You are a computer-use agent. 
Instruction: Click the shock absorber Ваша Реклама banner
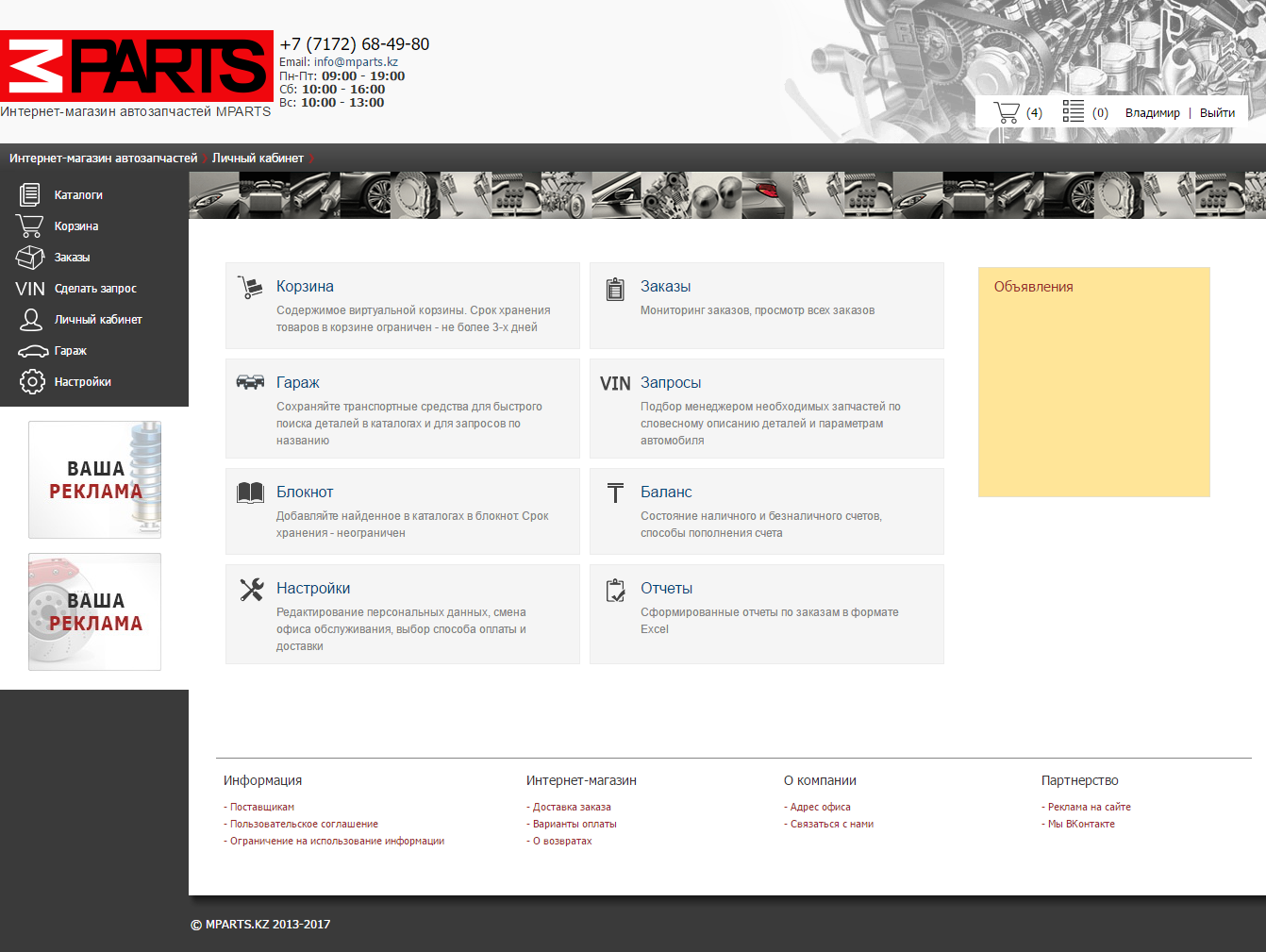click(x=94, y=479)
